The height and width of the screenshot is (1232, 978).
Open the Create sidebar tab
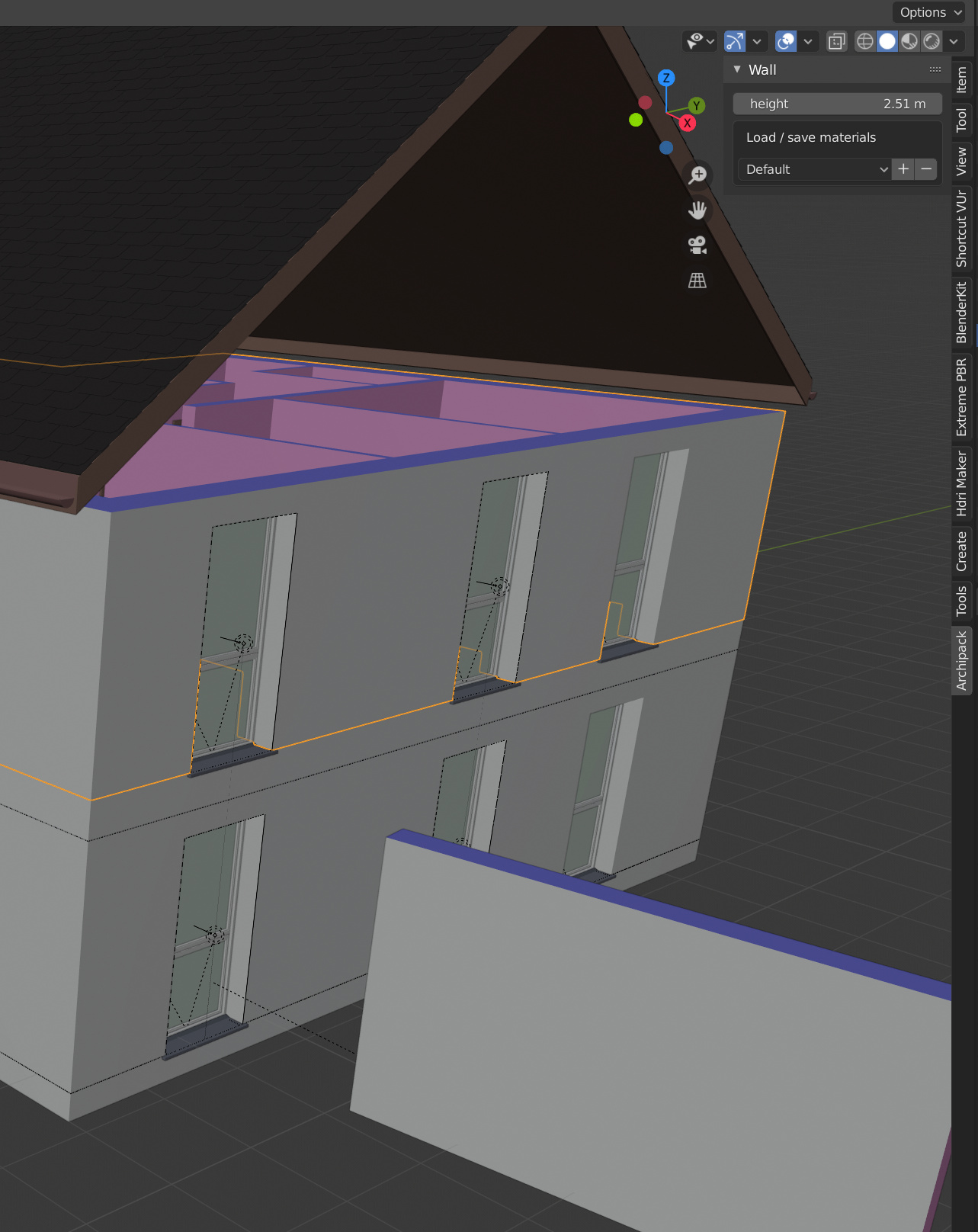[x=962, y=551]
